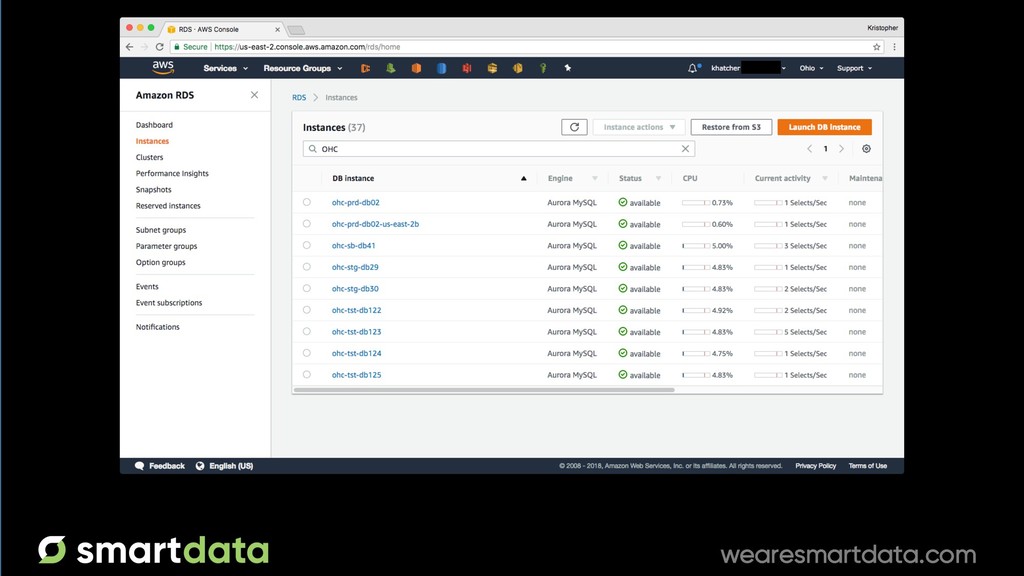Open the green service shortcut icon

coord(391,68)
